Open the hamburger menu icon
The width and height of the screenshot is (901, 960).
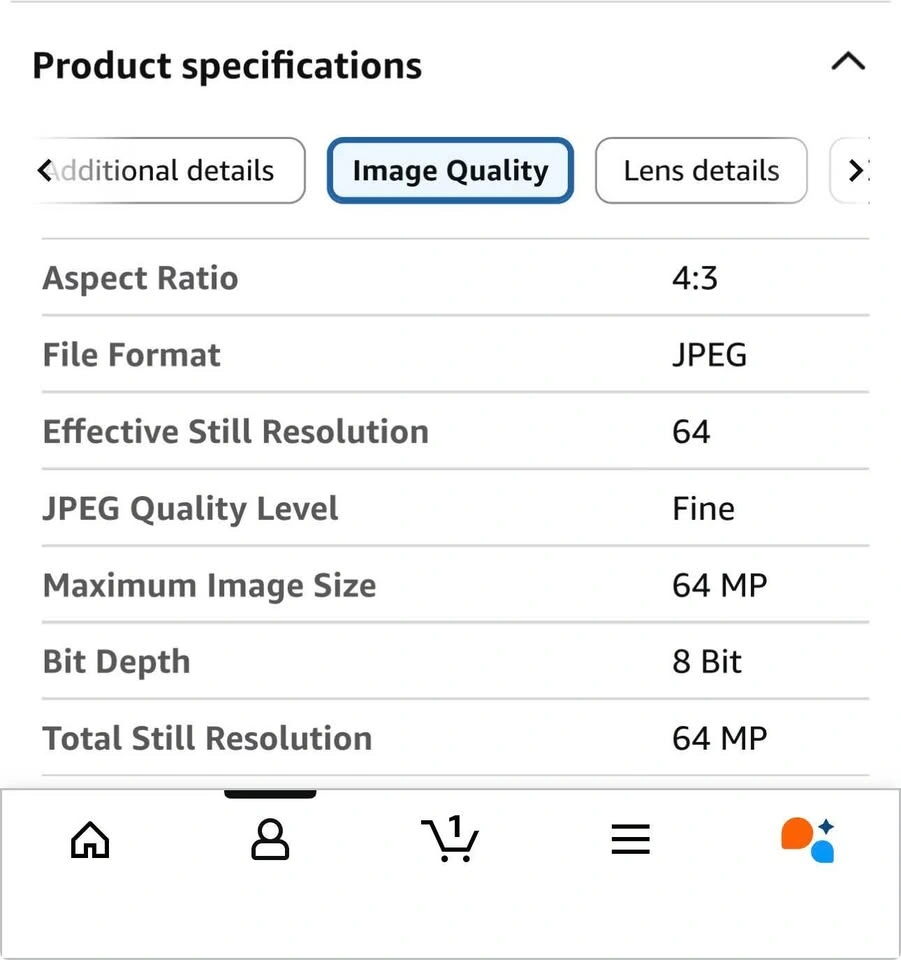(x=630, y=840)
